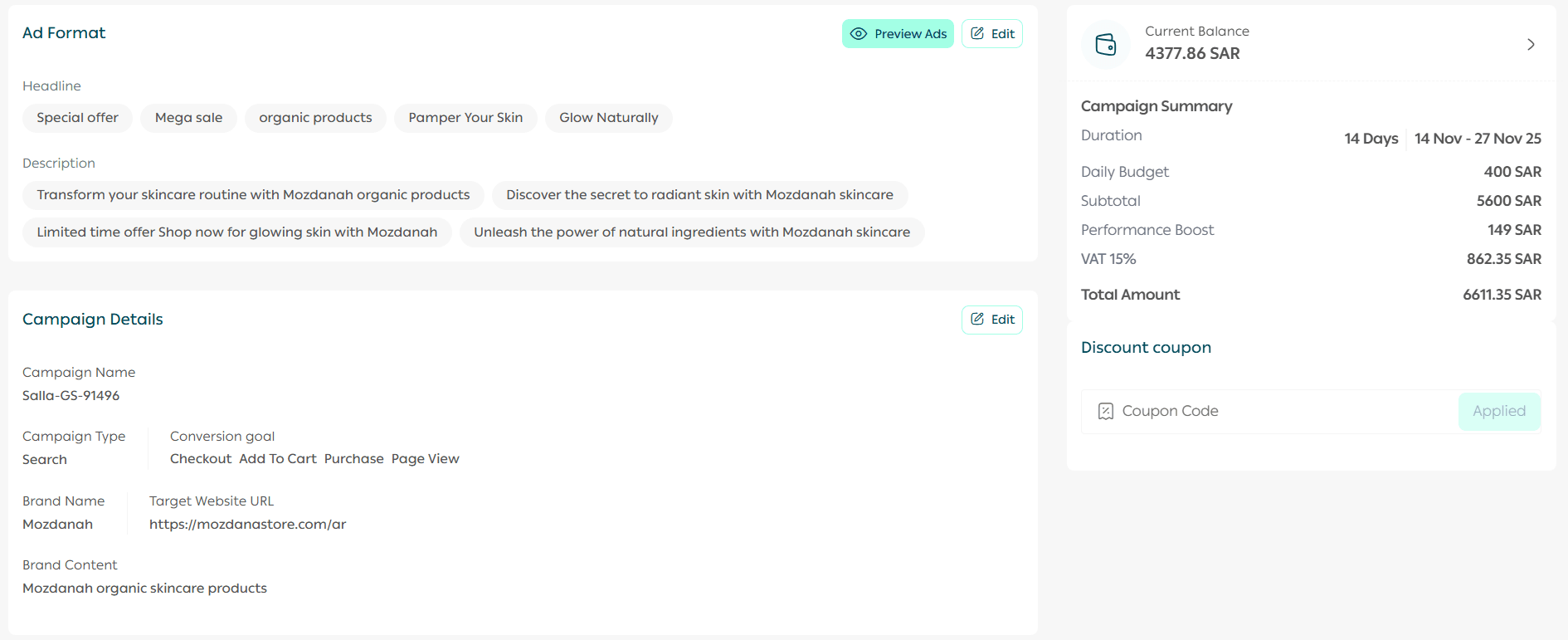Viewport: 1568px width, 640px height.
Task: Click 'Discover the secret to radiant skin' description
Action: click(x=699, y=195)
